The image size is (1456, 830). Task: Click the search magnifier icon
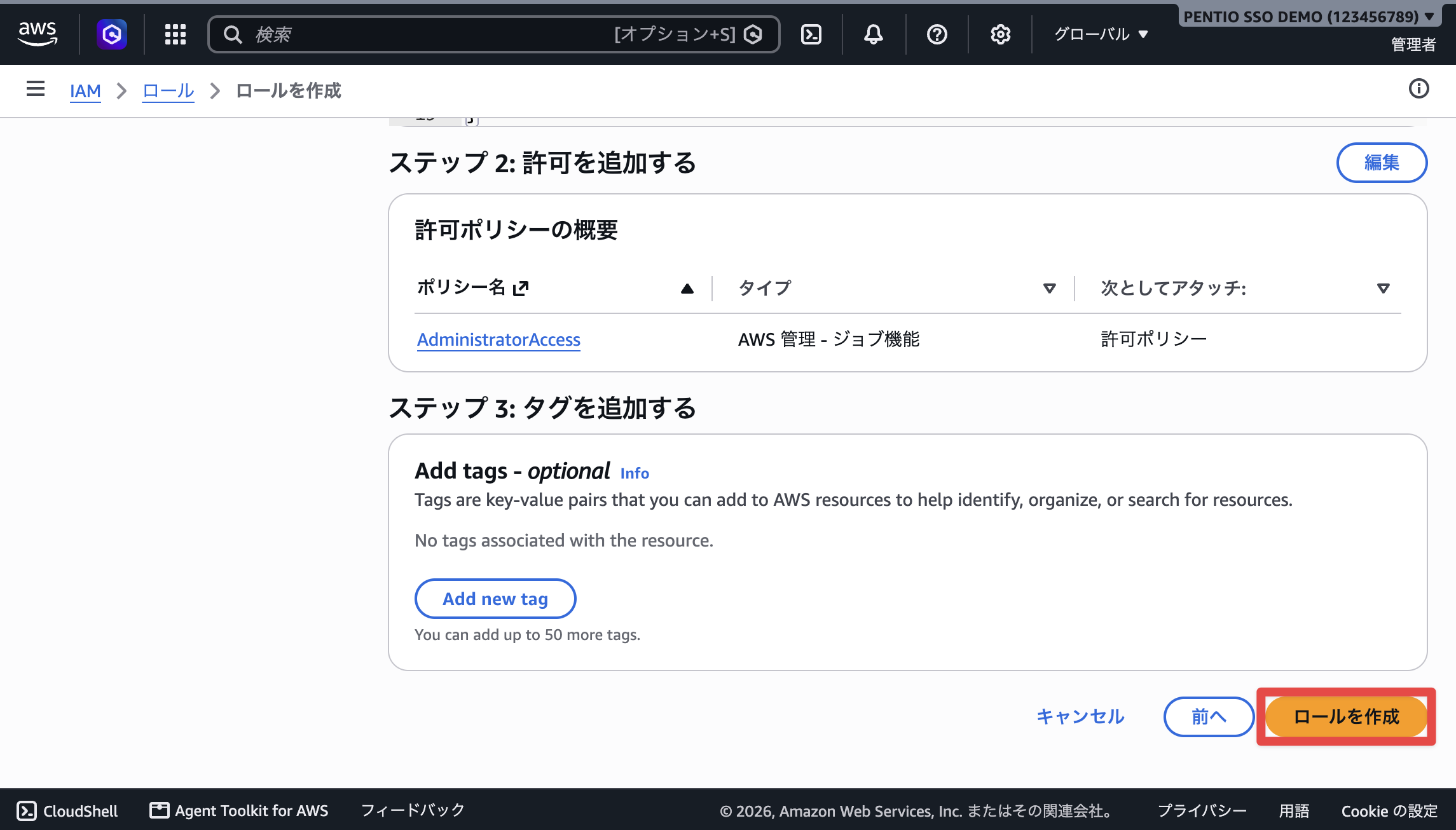[x=233, y=34]
